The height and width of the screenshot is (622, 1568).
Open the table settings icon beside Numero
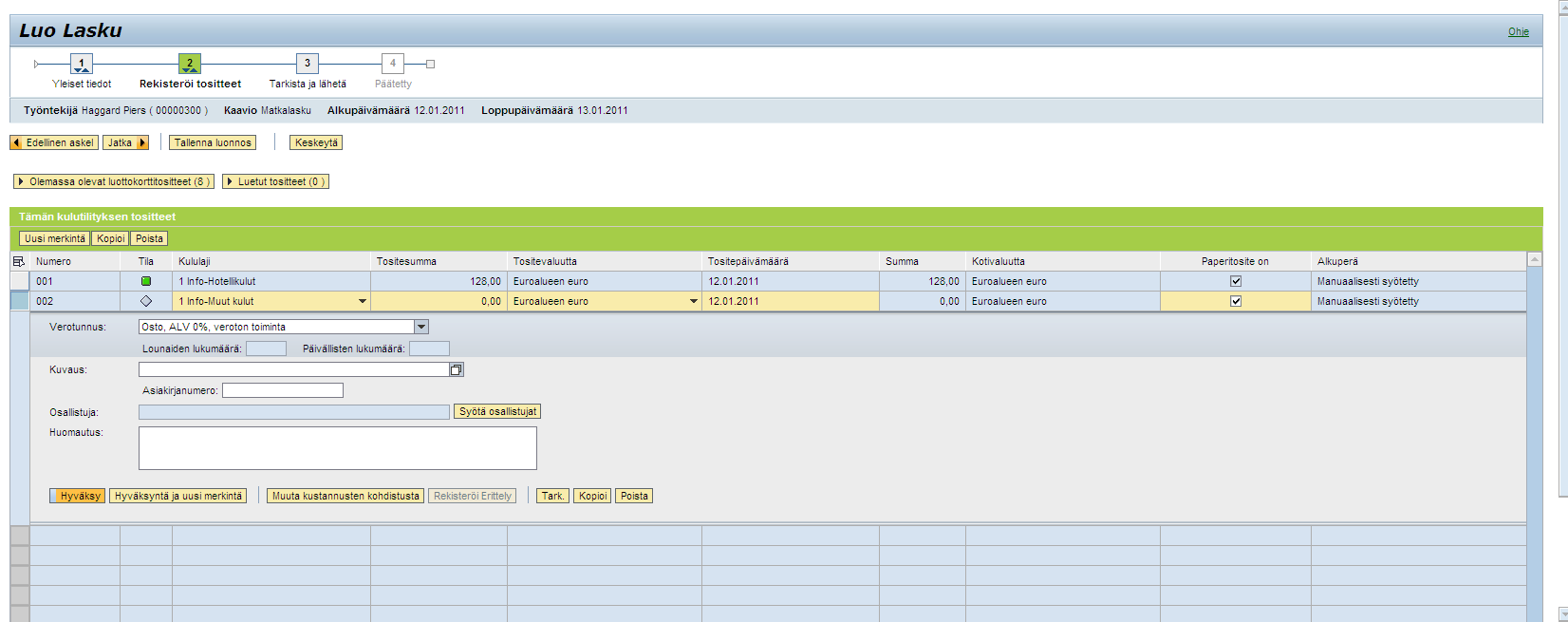(19, 261)
